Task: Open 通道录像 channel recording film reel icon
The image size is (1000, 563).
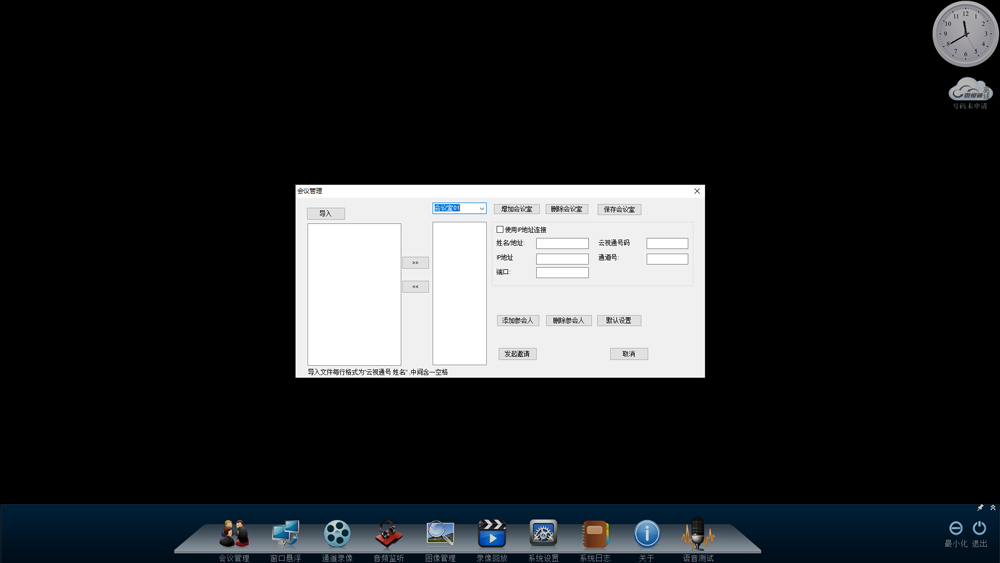Action: [x=337, y=534]
